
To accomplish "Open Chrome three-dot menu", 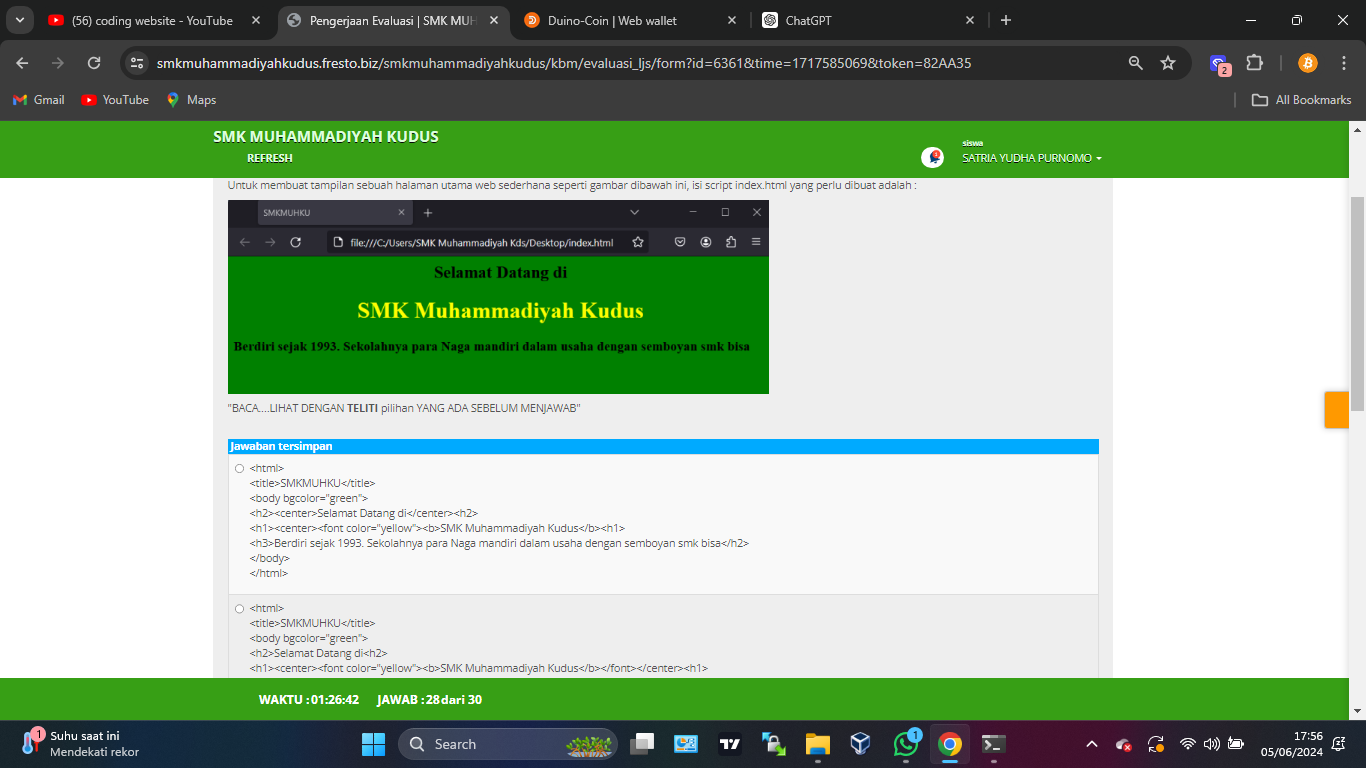I will click(x=1343, y=63).
